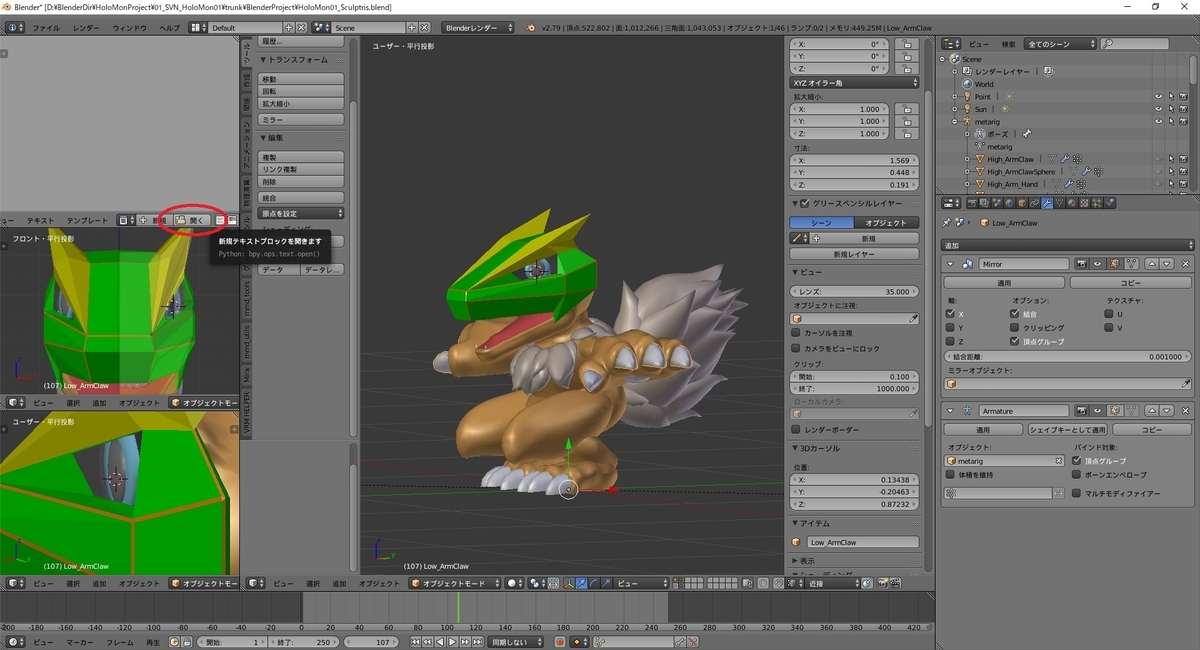Viewport: 1200px width, 650px height.
Task: Collapse the Mirror modifier panel triangle
Action: (950, 264)
